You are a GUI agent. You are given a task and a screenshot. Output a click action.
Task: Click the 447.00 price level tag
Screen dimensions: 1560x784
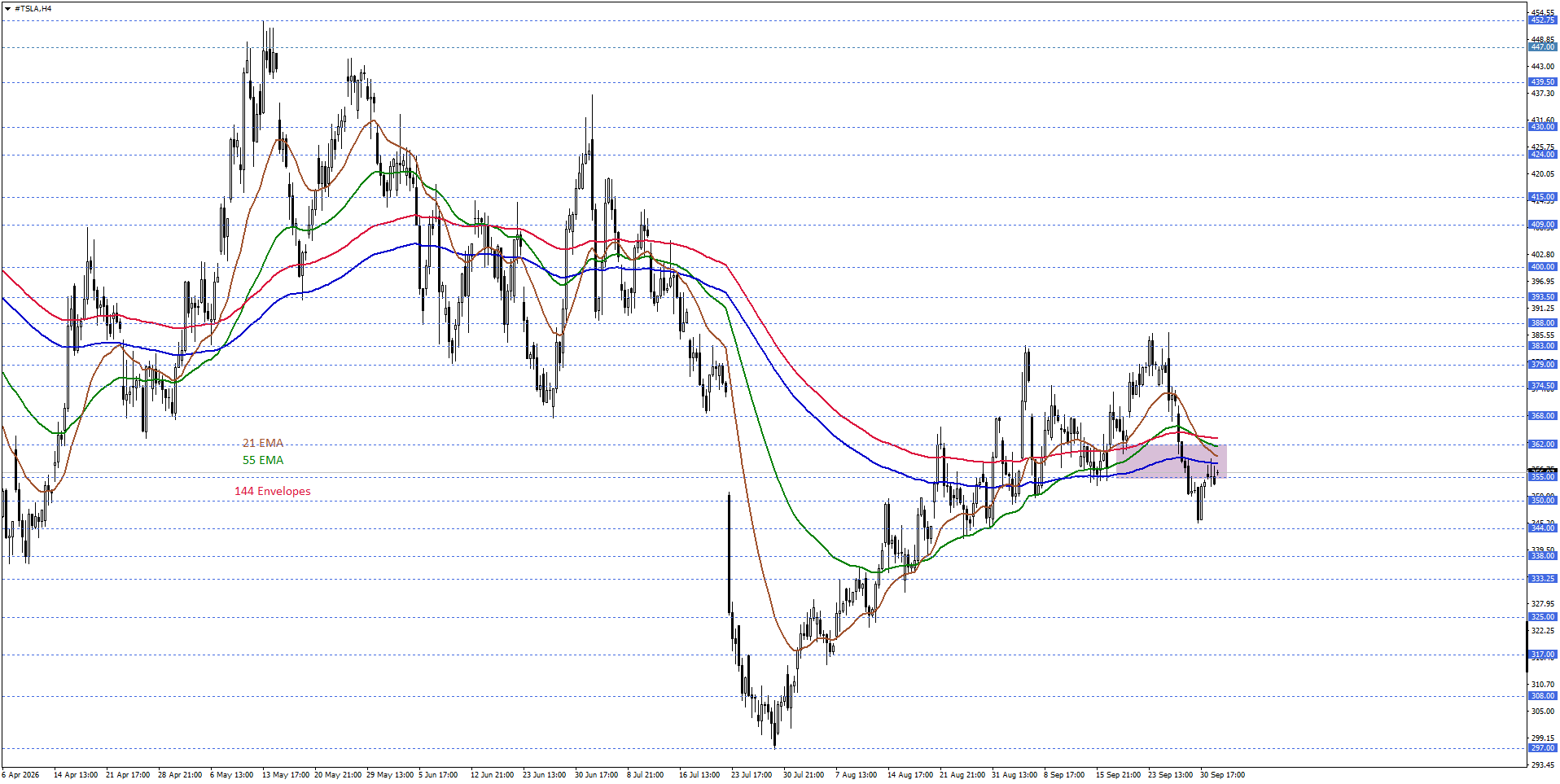pyautogui.click(x=1542, y=47)
